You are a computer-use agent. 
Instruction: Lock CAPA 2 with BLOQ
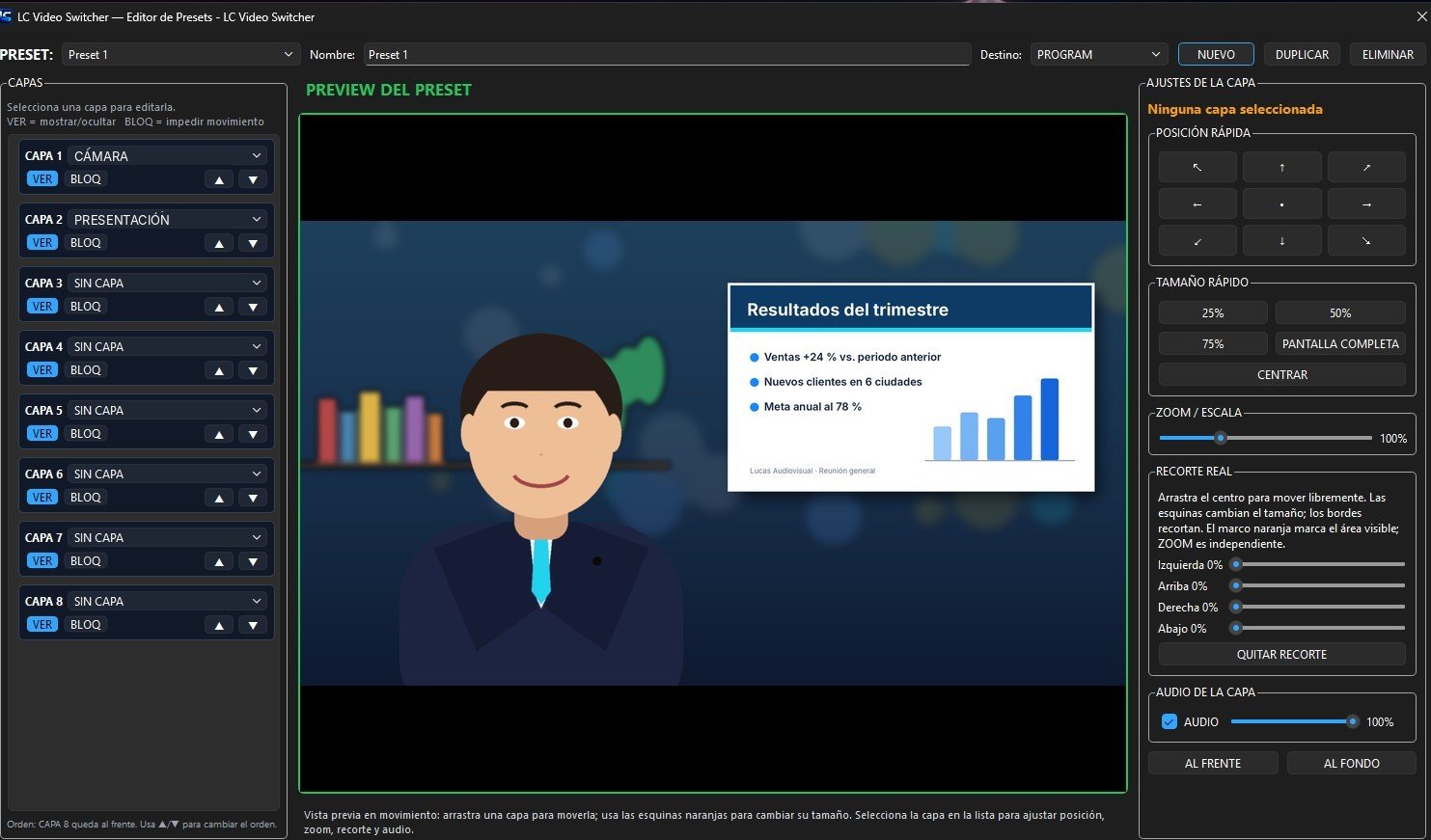coord(86,243)
